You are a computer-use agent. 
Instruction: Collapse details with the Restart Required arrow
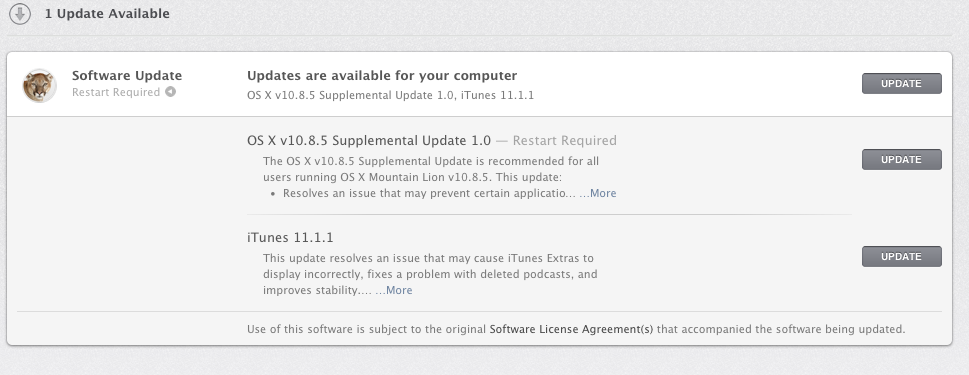pyautogui.click(x=170, y=92)
